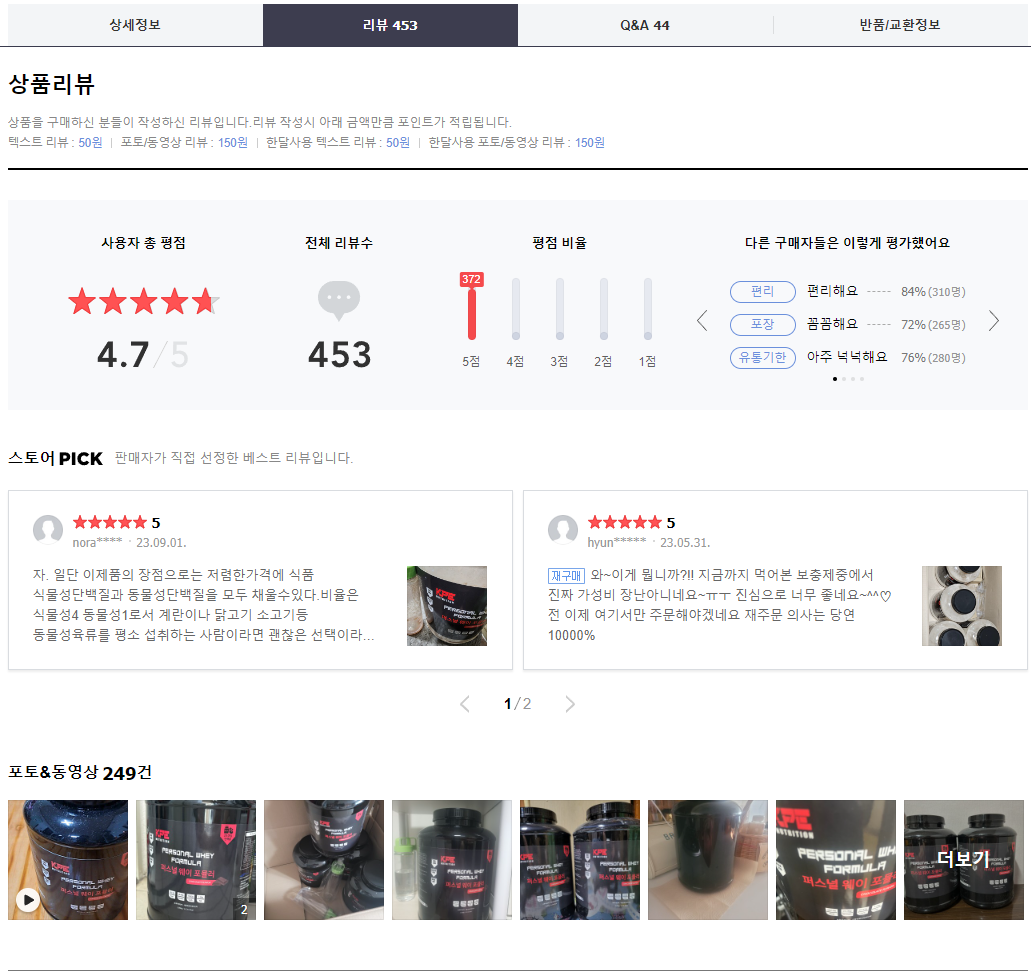Select the 편리 evaluation tag
Viewport: 1031px width, 975px height.
(x=763, y=291)
